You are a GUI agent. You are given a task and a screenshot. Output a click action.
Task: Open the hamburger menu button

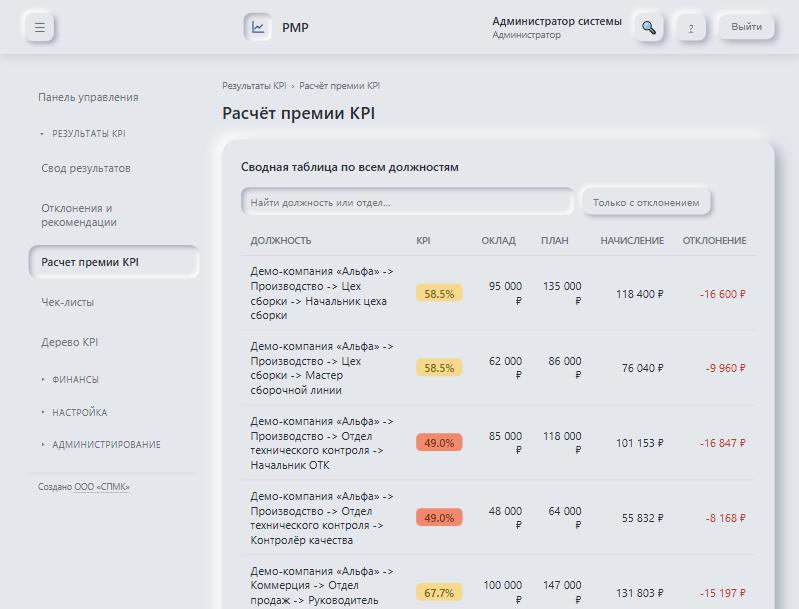click(40, 27)
